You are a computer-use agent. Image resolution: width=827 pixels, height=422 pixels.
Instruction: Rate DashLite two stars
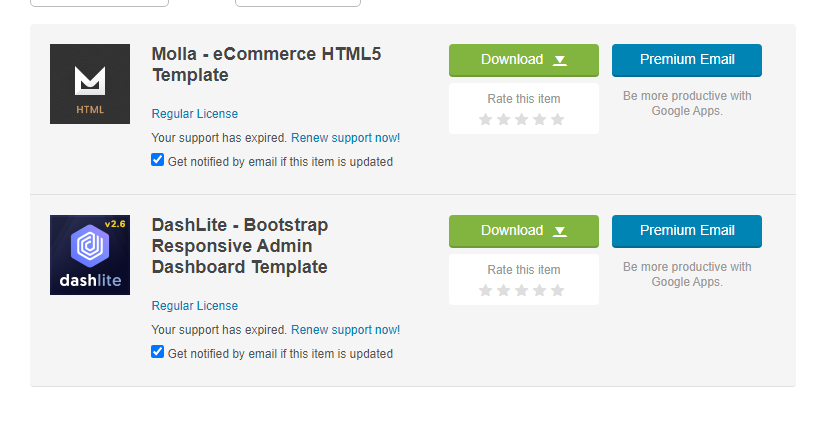[x=504, y=291]
